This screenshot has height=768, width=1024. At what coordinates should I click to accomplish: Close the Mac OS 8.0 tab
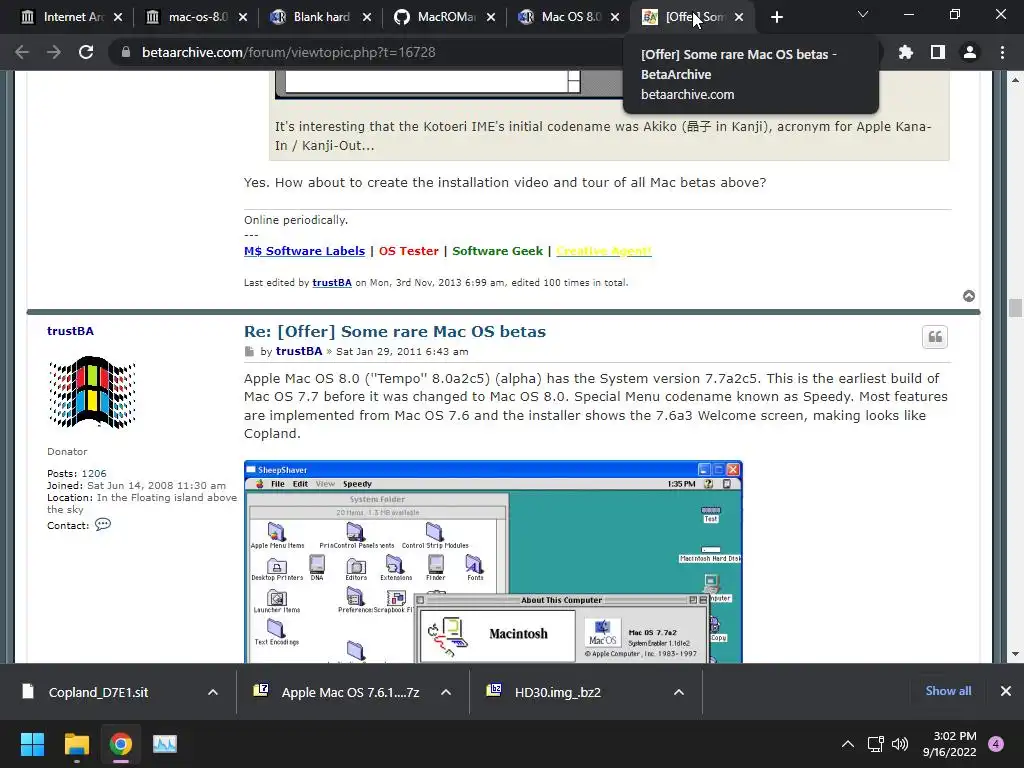tap(615, 17)
